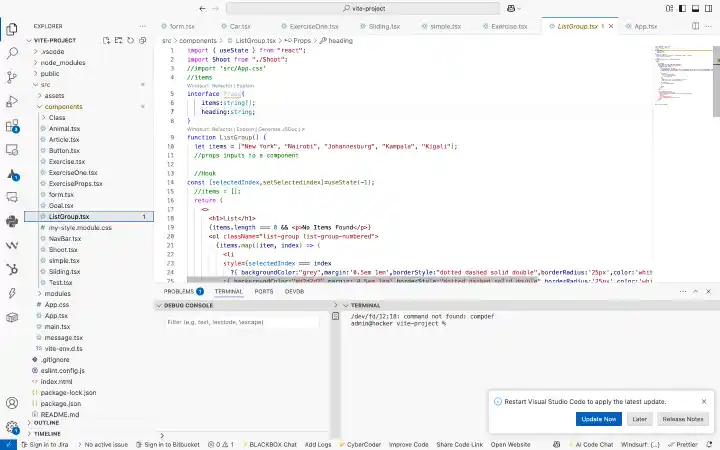The image size is (720, 450).
Task: Open the Manage gear icon
Action: (x=12, y=425)
